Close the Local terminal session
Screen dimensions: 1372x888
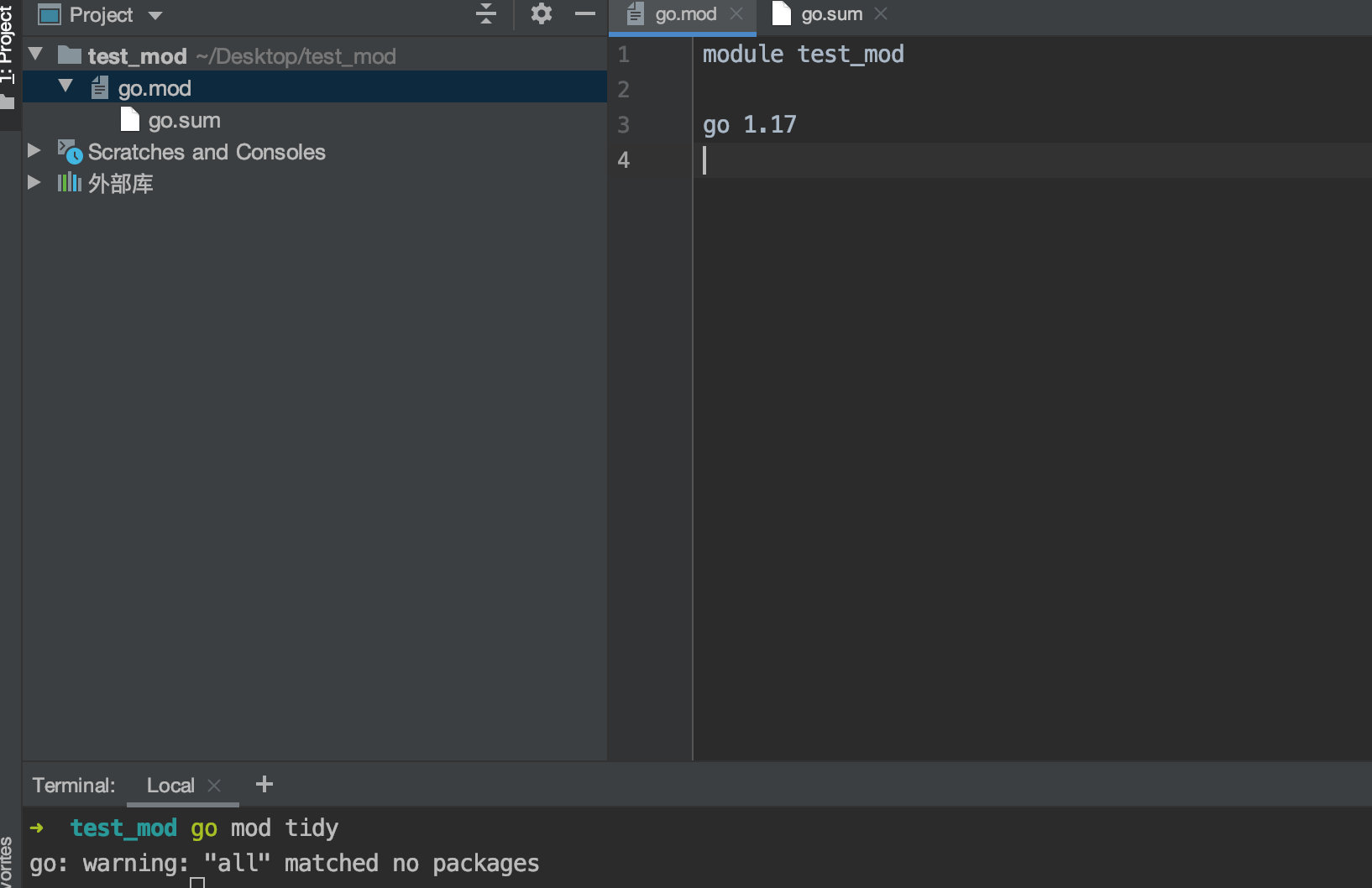click(x=213, y=784)
